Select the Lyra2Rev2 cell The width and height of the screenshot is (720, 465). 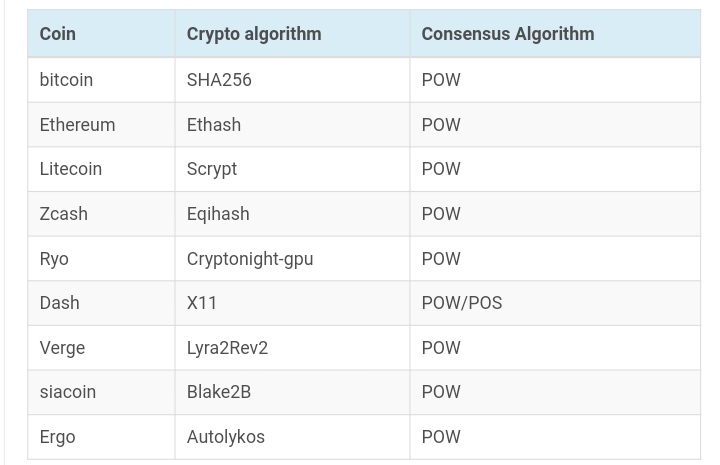click(227, 348)
